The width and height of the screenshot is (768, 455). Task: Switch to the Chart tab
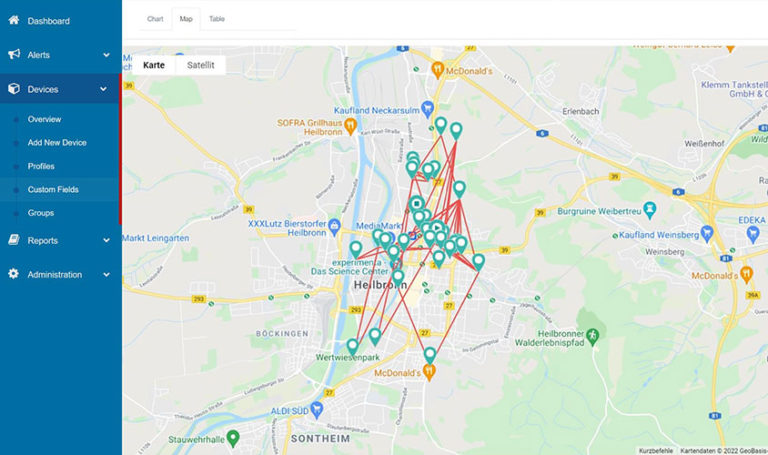(155, 19)
